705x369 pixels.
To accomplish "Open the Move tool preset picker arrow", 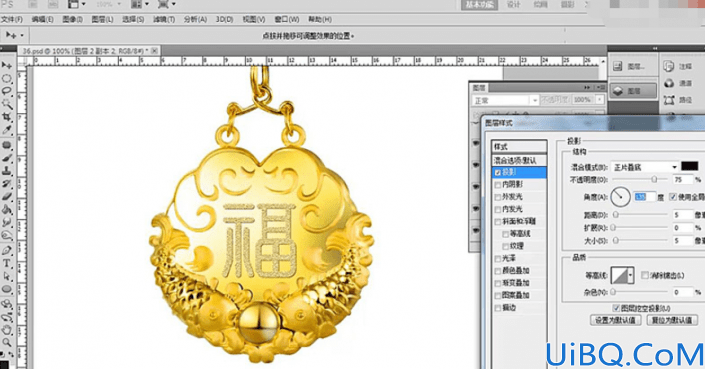I will click(22, 35).
